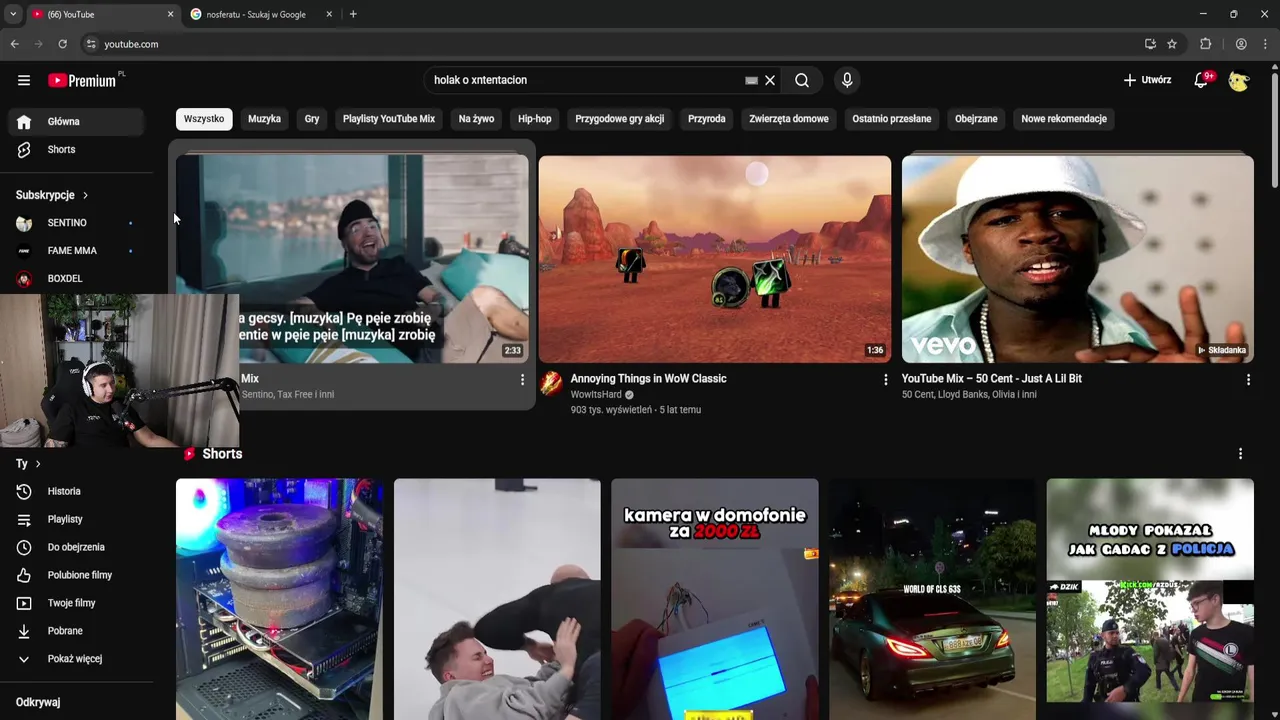Open Pobrane downloads in the sidebar
The height and width of the screenshot is (720, 1280).
pos(78,631)
